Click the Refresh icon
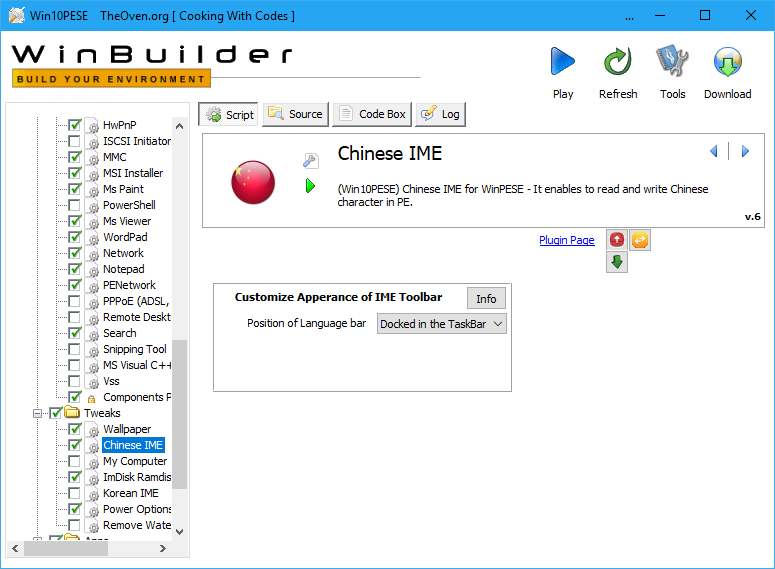This screenshot has width=775, height=569. pyautogui.click(x=618, y=61)
